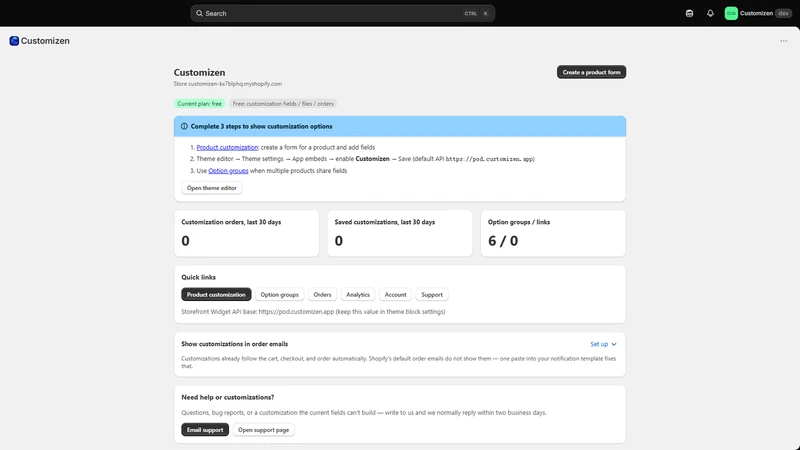This screenshot has width=800, height=450.
Task: Open the Orders quick link
Action: (322, 294)
